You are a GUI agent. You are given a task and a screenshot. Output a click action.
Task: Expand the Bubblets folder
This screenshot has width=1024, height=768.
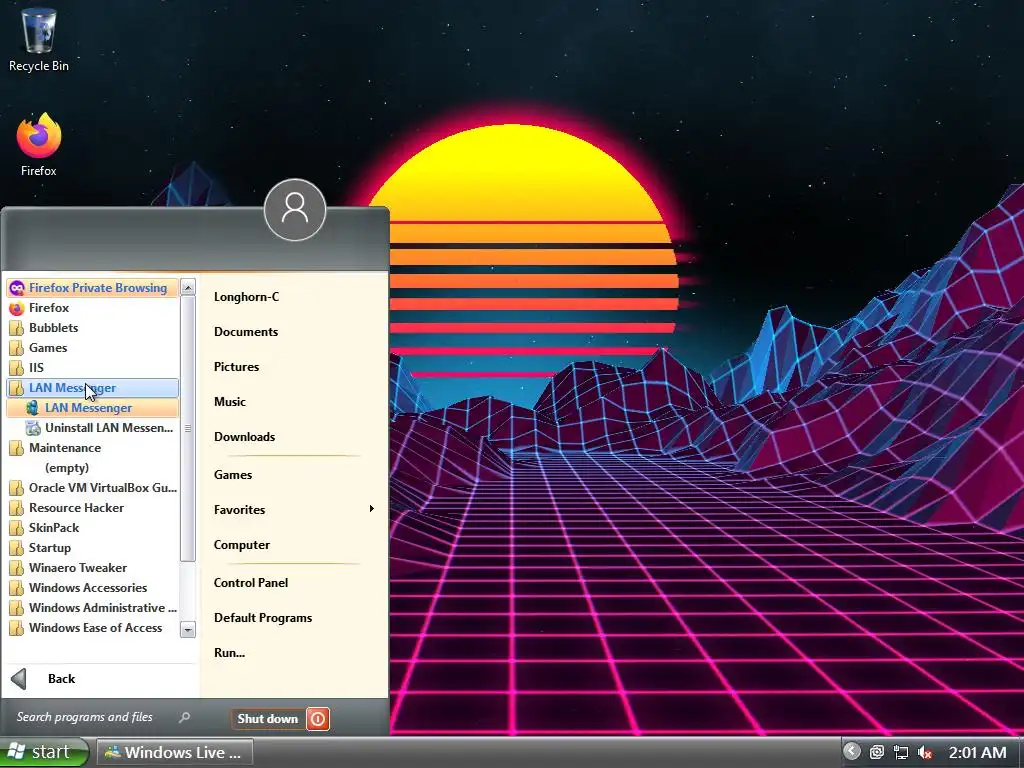point(92,328)
